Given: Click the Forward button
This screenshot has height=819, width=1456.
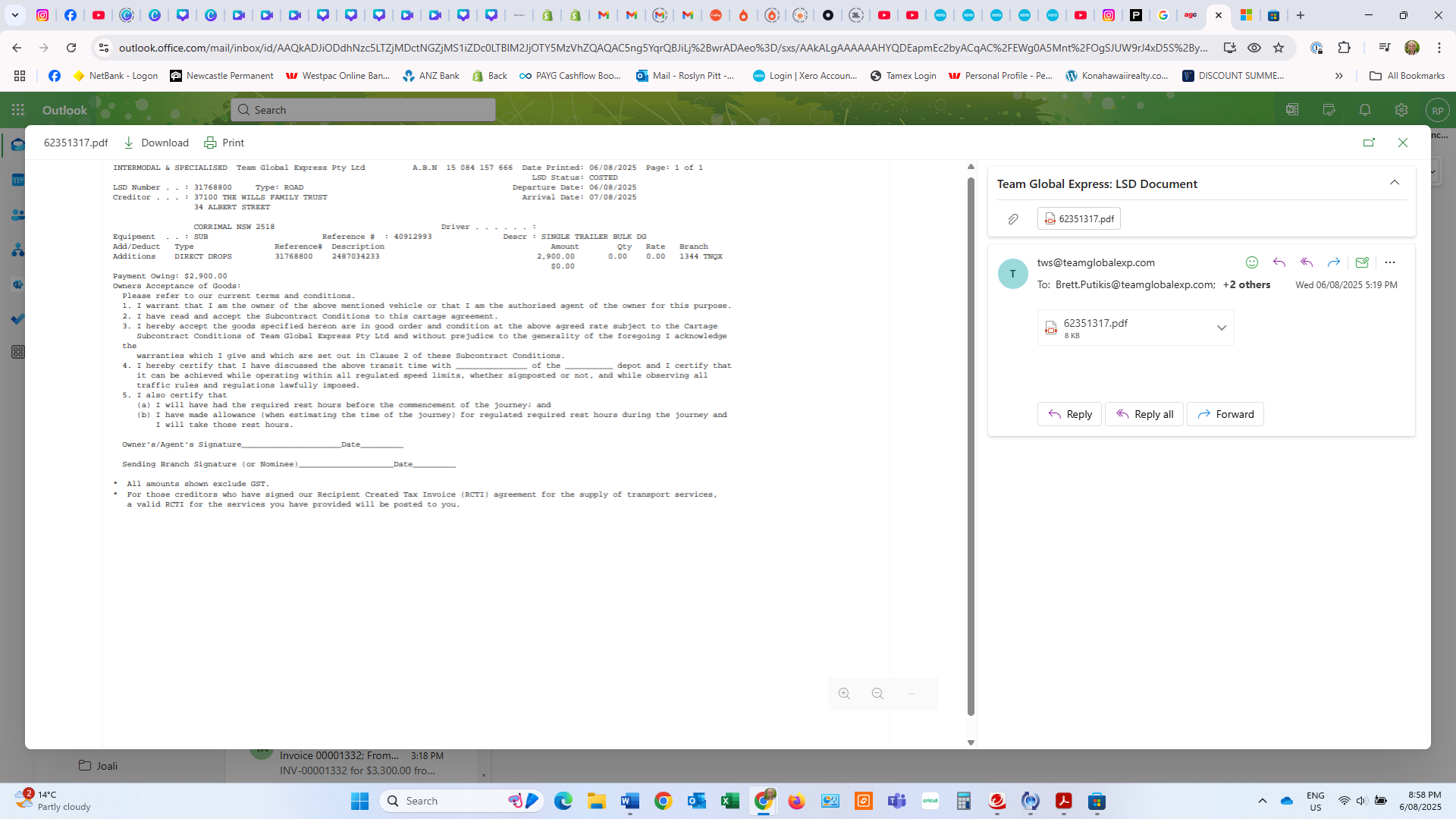Looking at the screenshot, I should [x=1225, y=414].
